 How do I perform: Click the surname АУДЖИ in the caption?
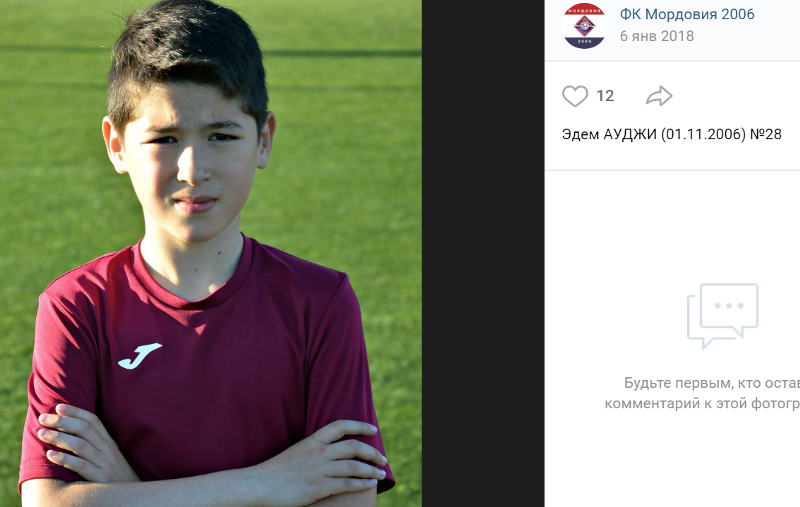[630, 134]
